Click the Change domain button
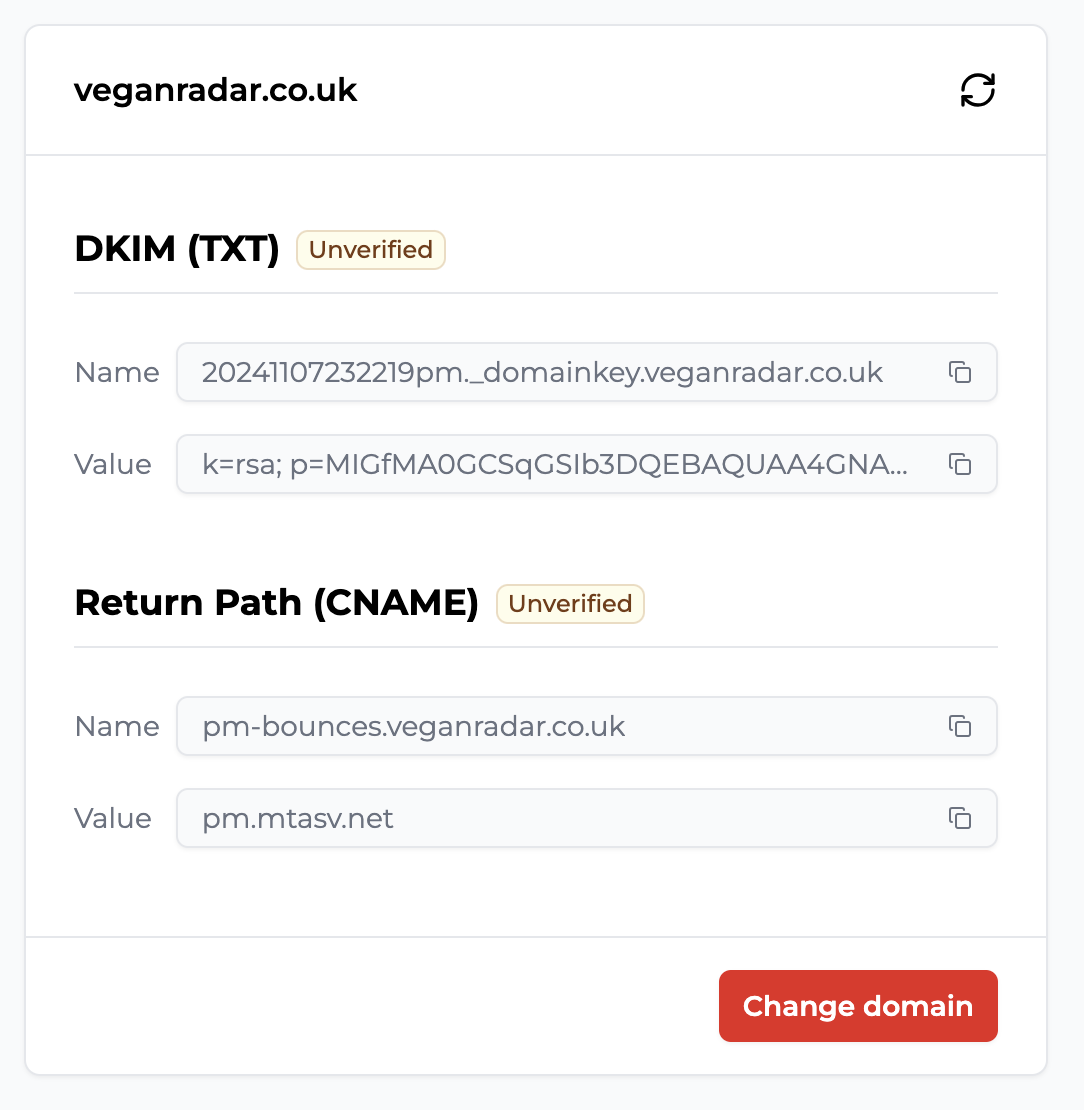The image size is (1084, 1110). point(858,1006)
